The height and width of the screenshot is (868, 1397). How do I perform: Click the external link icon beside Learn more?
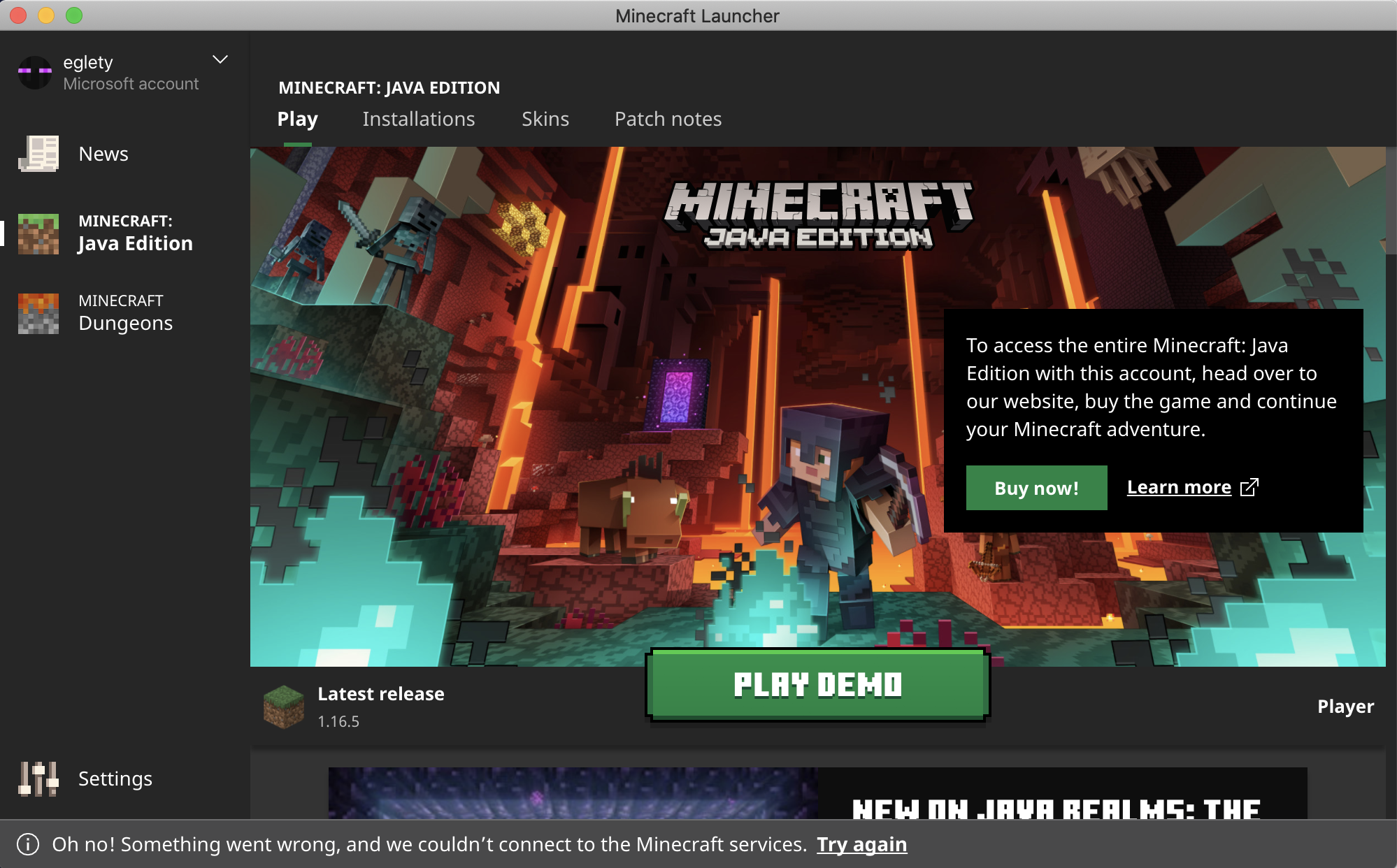point(1249,487)
